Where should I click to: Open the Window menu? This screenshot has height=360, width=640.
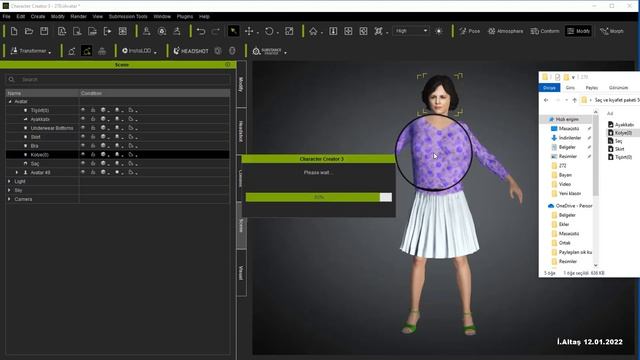coord(162,17)
